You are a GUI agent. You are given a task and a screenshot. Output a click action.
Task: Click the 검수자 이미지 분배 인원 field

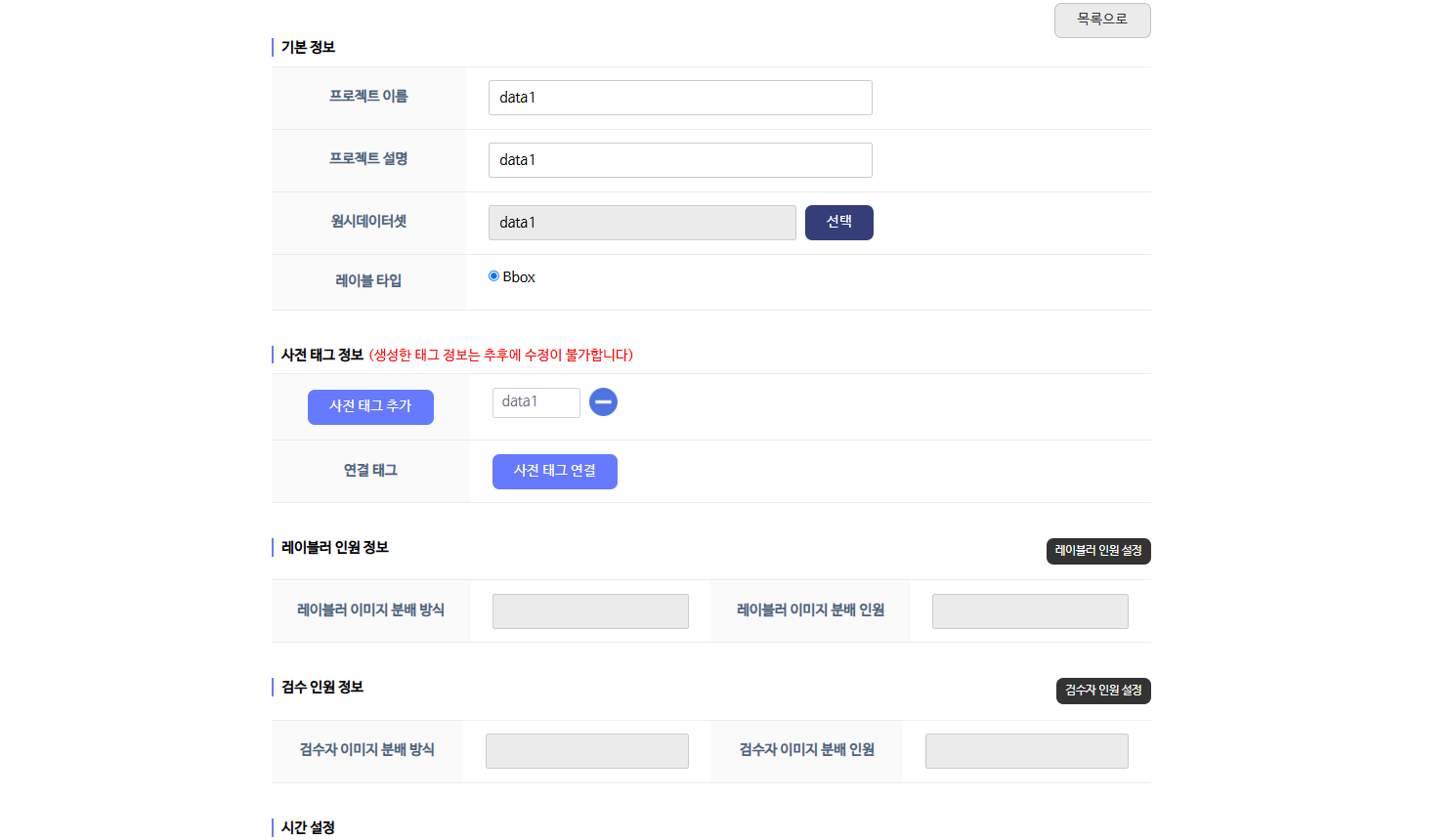[x=1026, y=751]
